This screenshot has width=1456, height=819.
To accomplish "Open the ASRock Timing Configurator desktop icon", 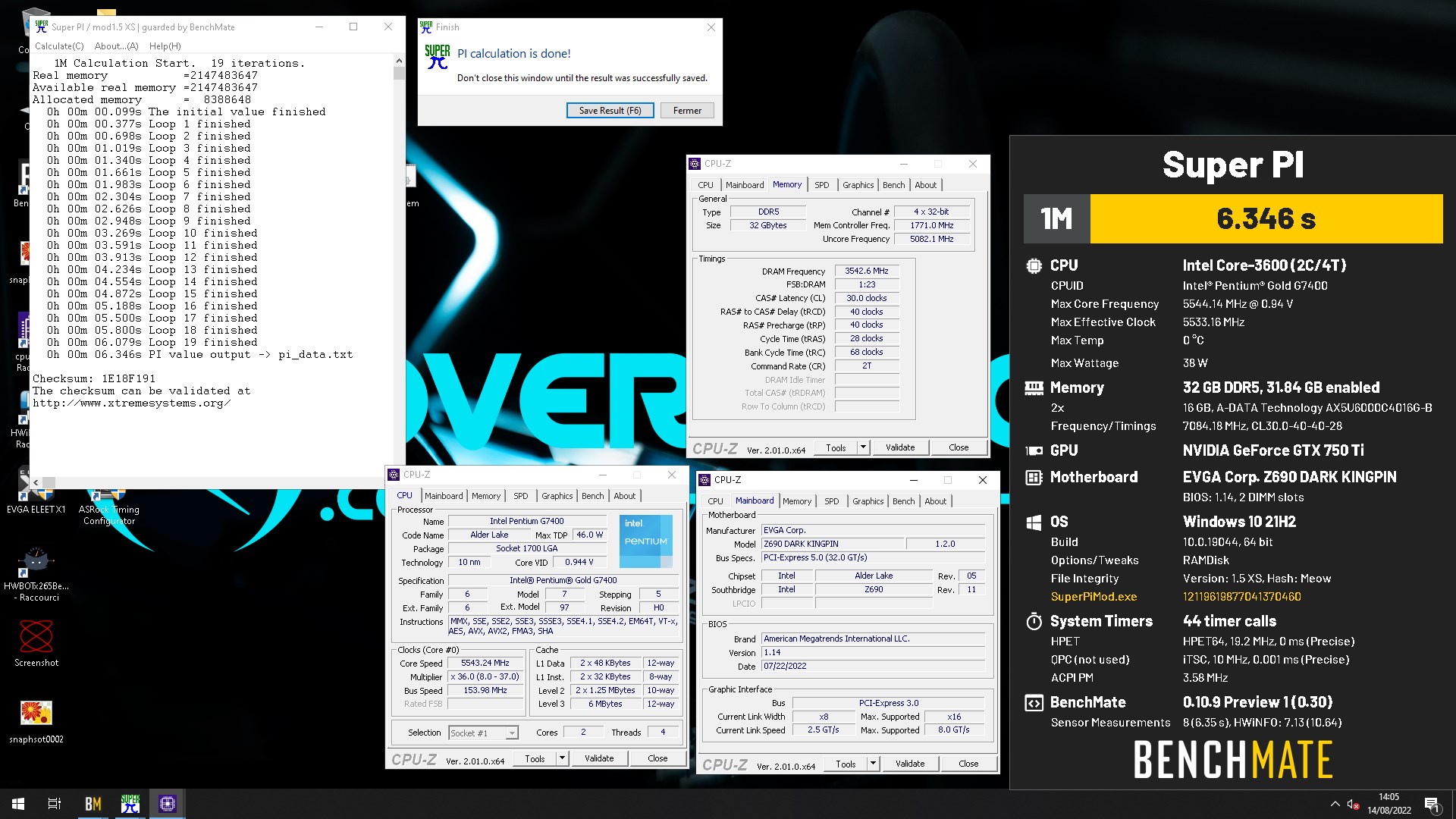I will click(x=111, y=507).
